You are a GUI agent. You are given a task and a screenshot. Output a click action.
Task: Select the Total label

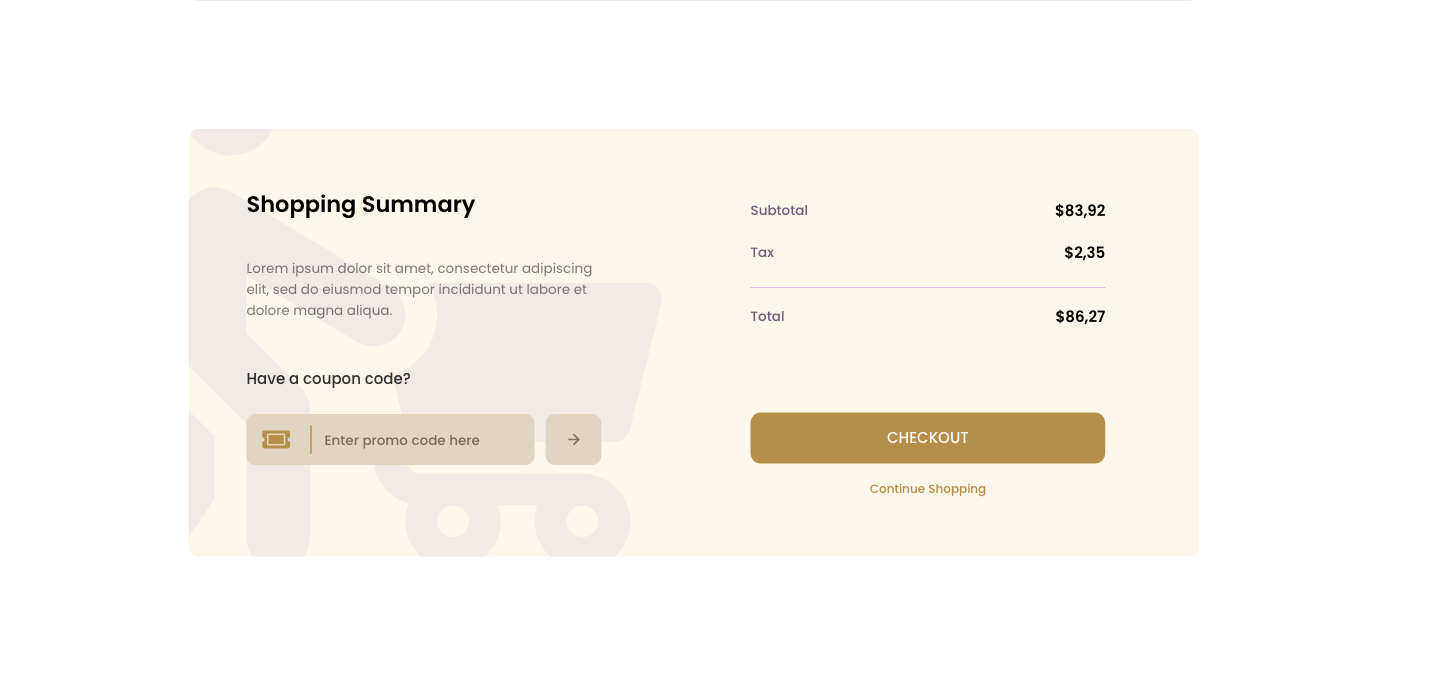[767, 316]
